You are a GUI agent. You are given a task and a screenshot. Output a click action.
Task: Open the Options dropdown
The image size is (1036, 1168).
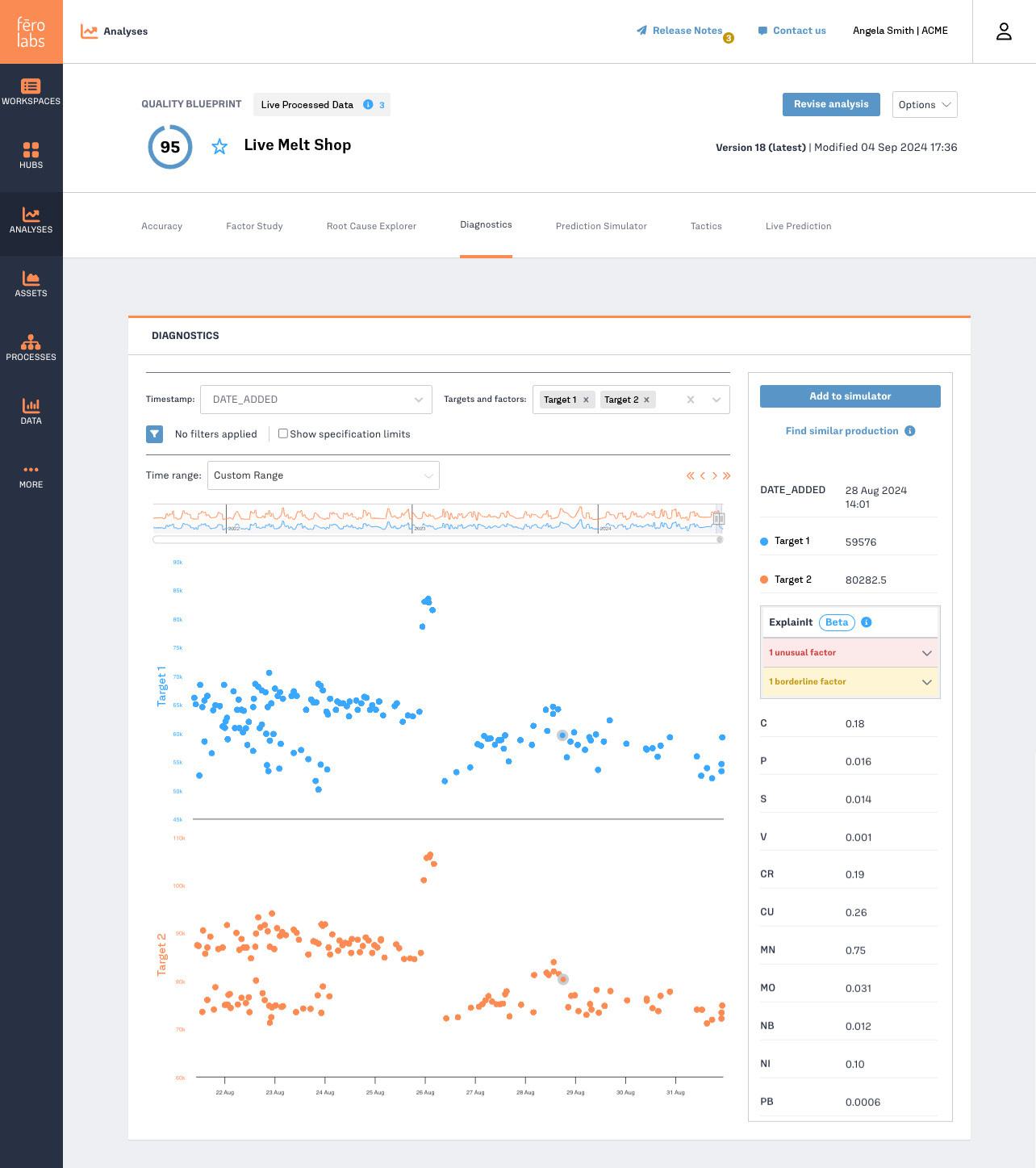(x=924, y=105)
